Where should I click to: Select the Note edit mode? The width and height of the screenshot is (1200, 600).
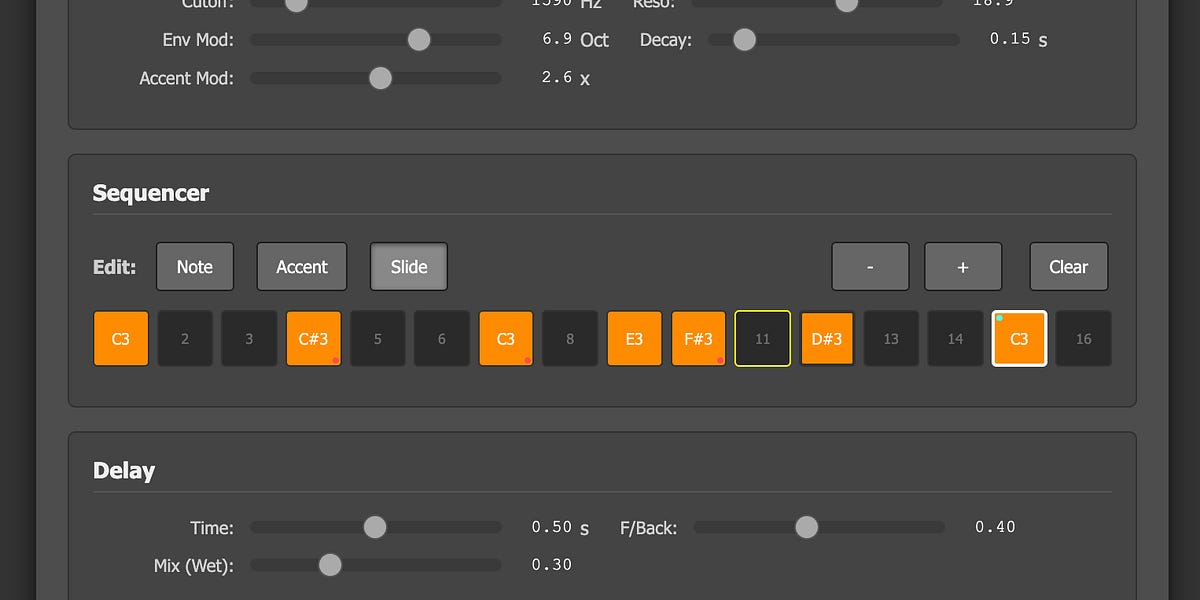click(x=195, y=267)
